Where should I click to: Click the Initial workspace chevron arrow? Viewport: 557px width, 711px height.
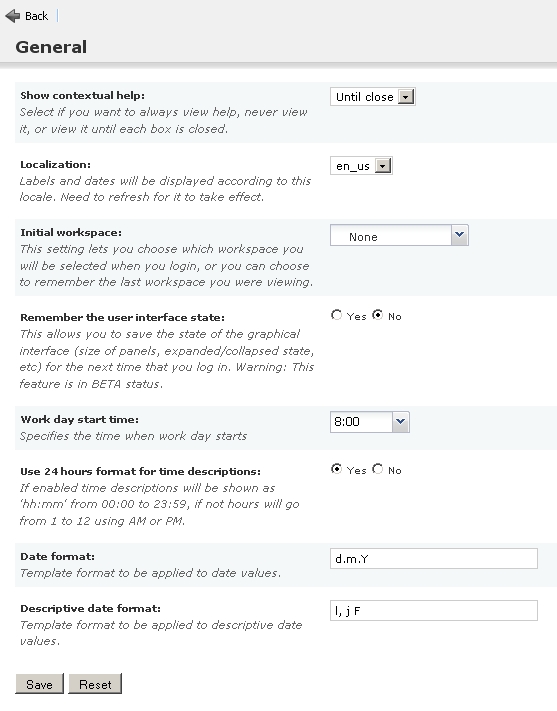click(459, 235)
